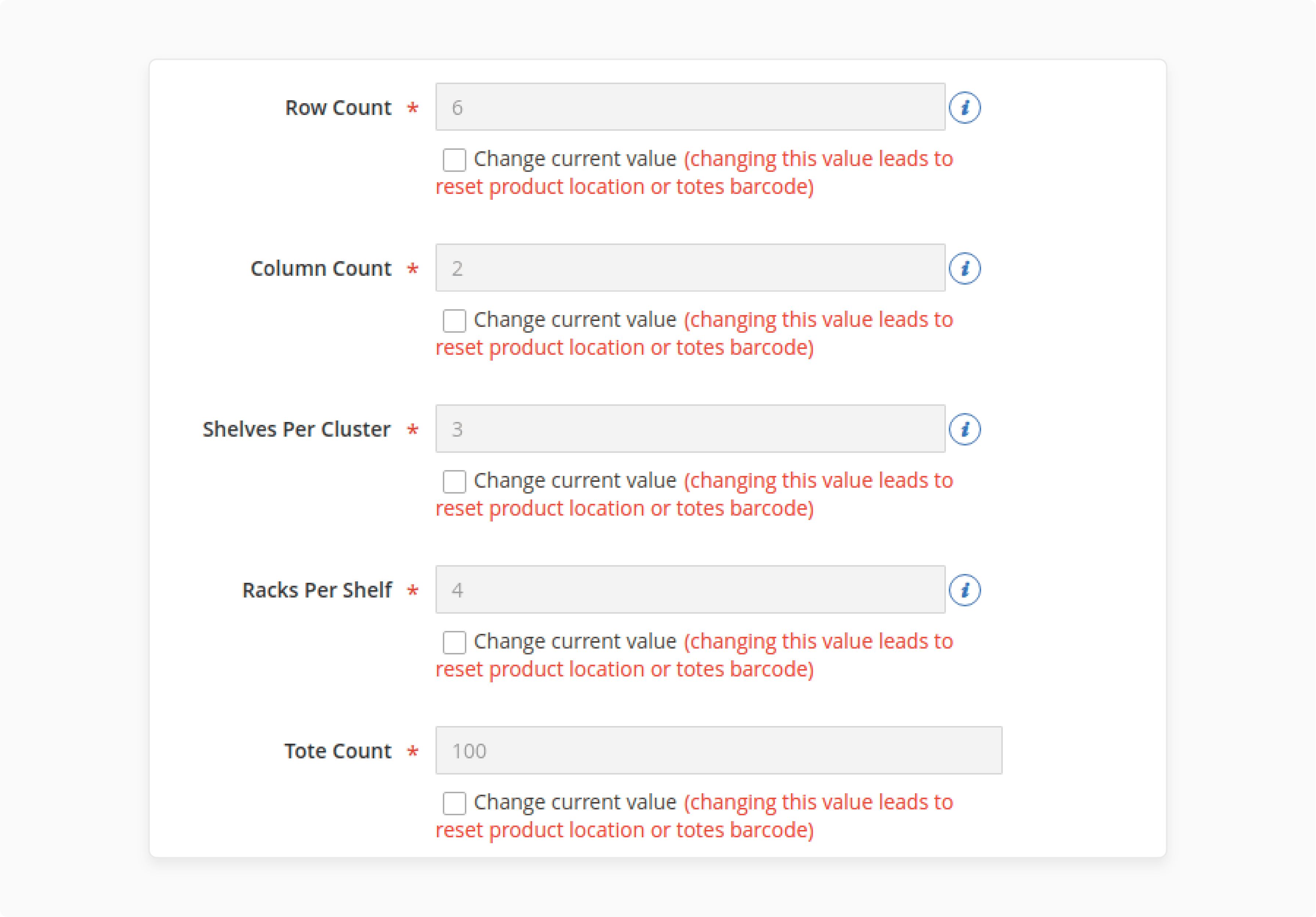This screenshot has width=1316, height=917.
Task: Toggle Change current value under Racks Per Shelf
Action: (454, 642)
